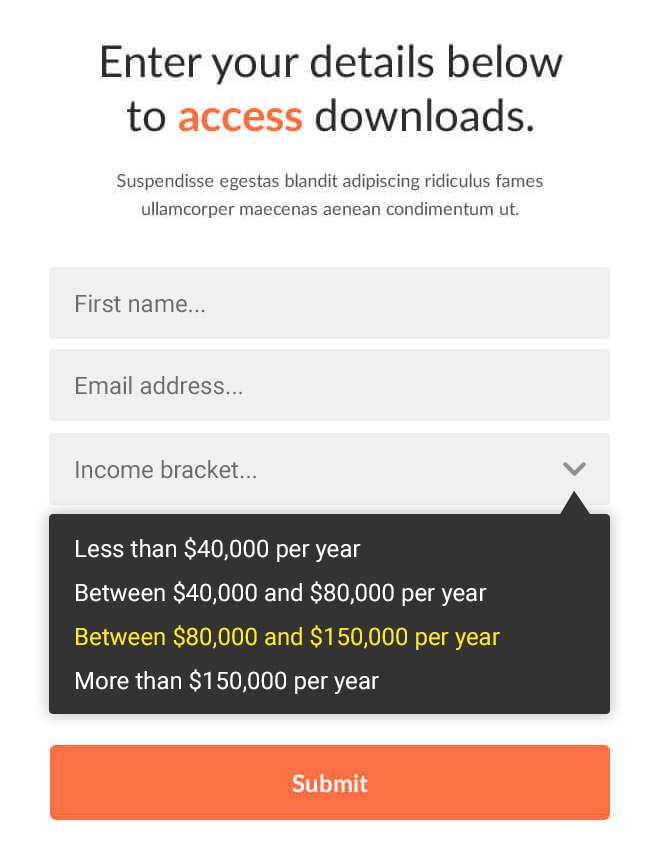Click the "ullamcorper maecenas aenean" text line
Viewport: 660px width, 860px height.
pos(329,209)
